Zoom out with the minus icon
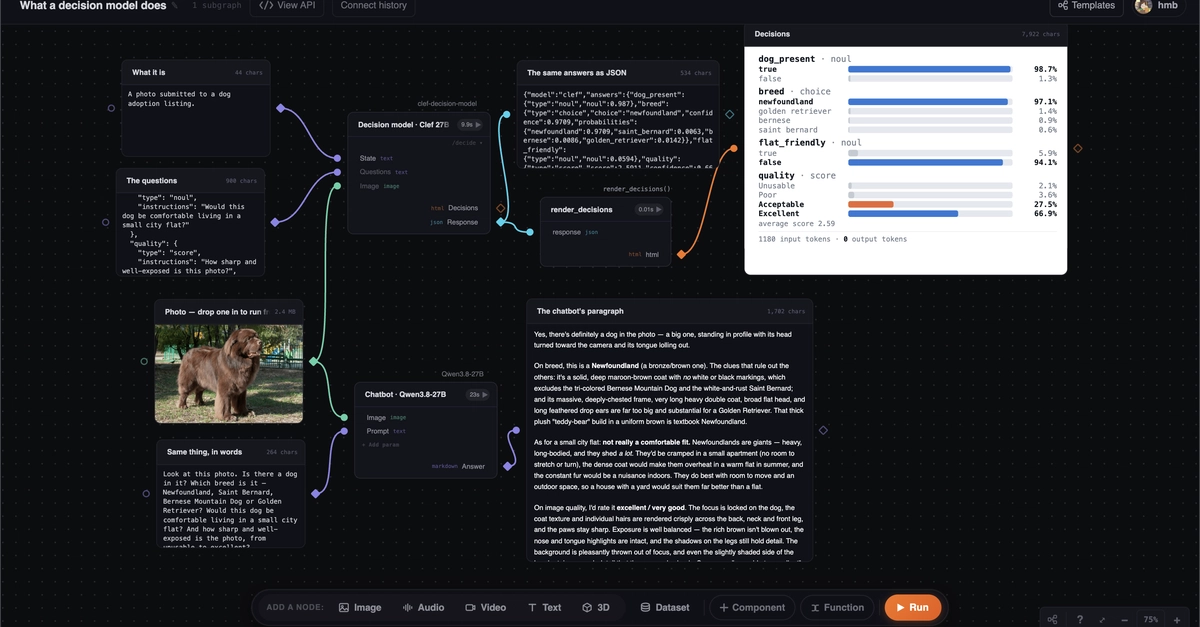This screenshot has width=1200, height=627. tap(1125, 620)
